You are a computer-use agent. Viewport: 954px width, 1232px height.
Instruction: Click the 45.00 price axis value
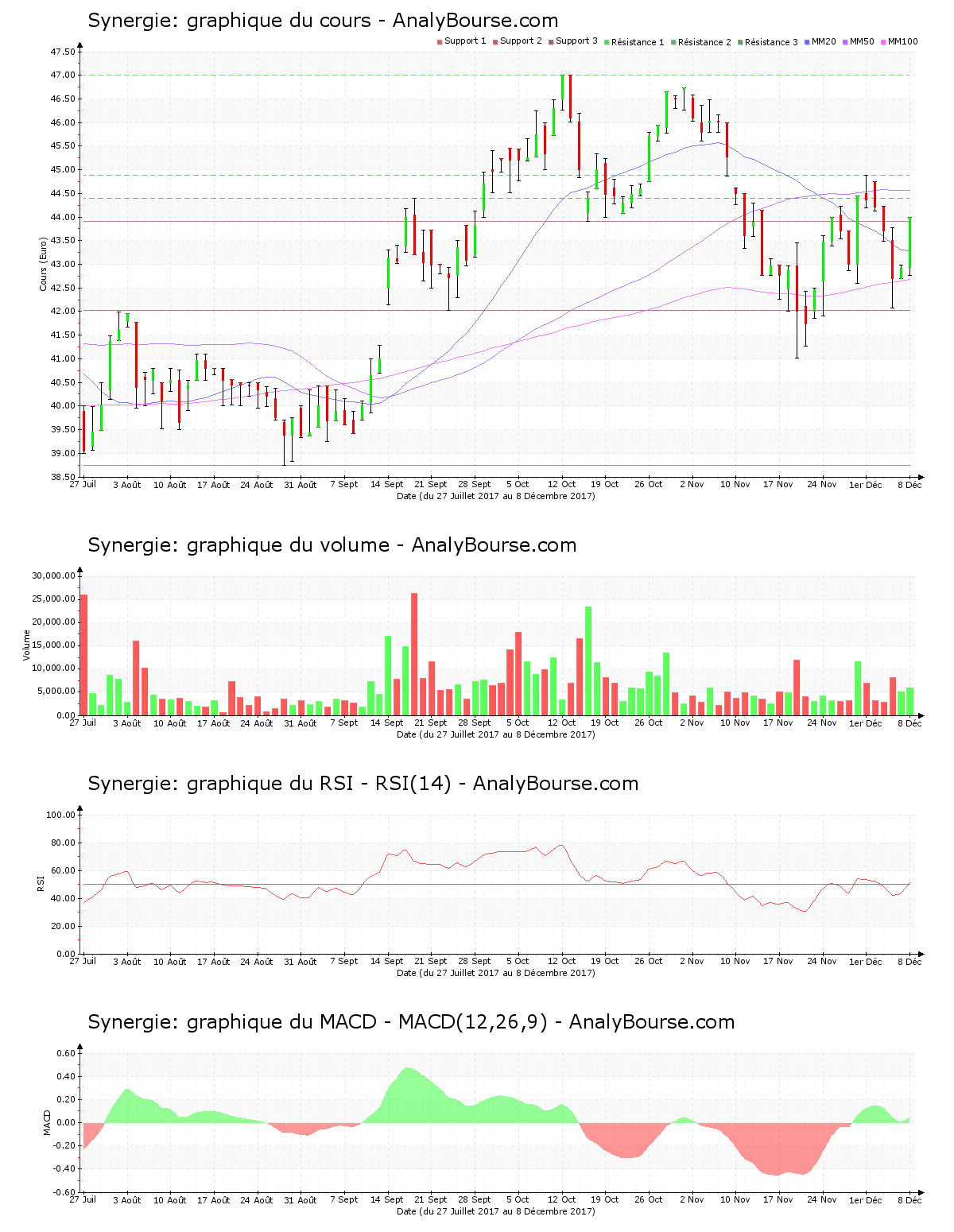tap(63, 170)
